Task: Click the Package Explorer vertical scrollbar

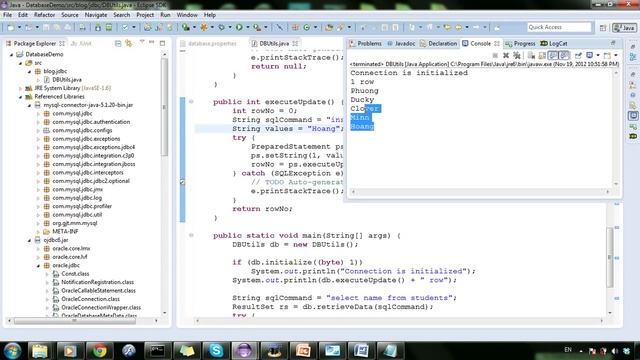Action: click(x=164, y=107)
